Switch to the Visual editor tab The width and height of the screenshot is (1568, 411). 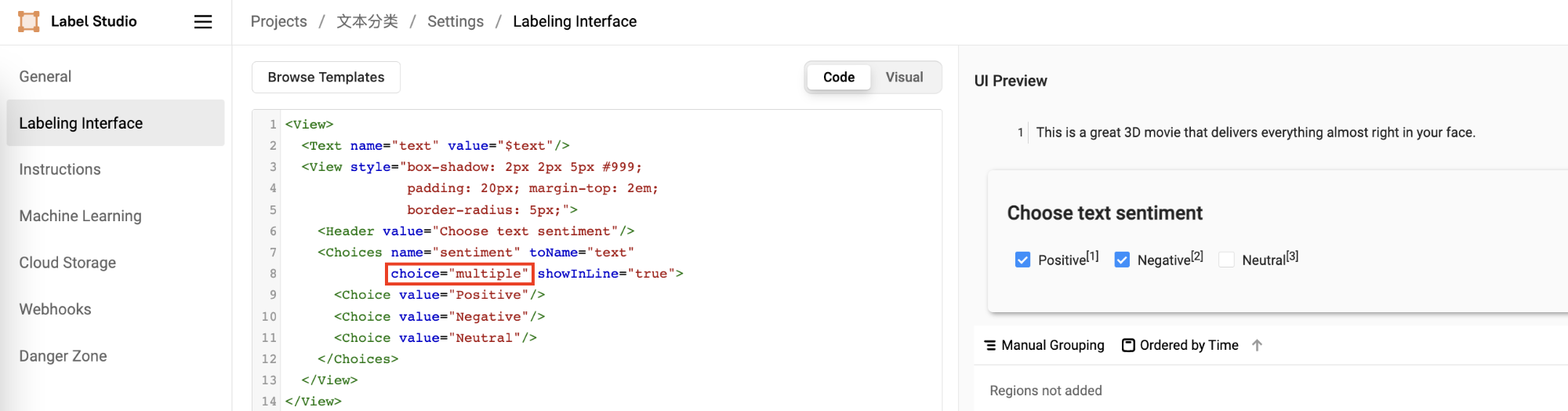point(904,77)
